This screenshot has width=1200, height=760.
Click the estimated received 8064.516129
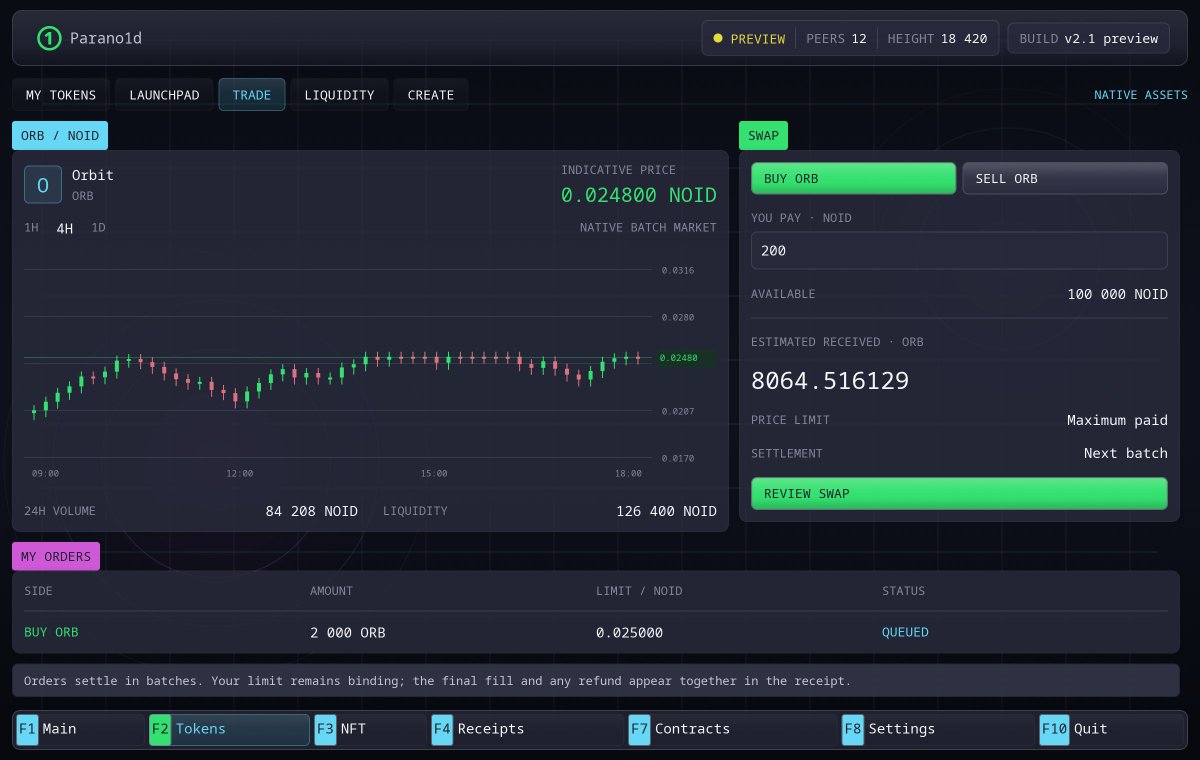830,381
